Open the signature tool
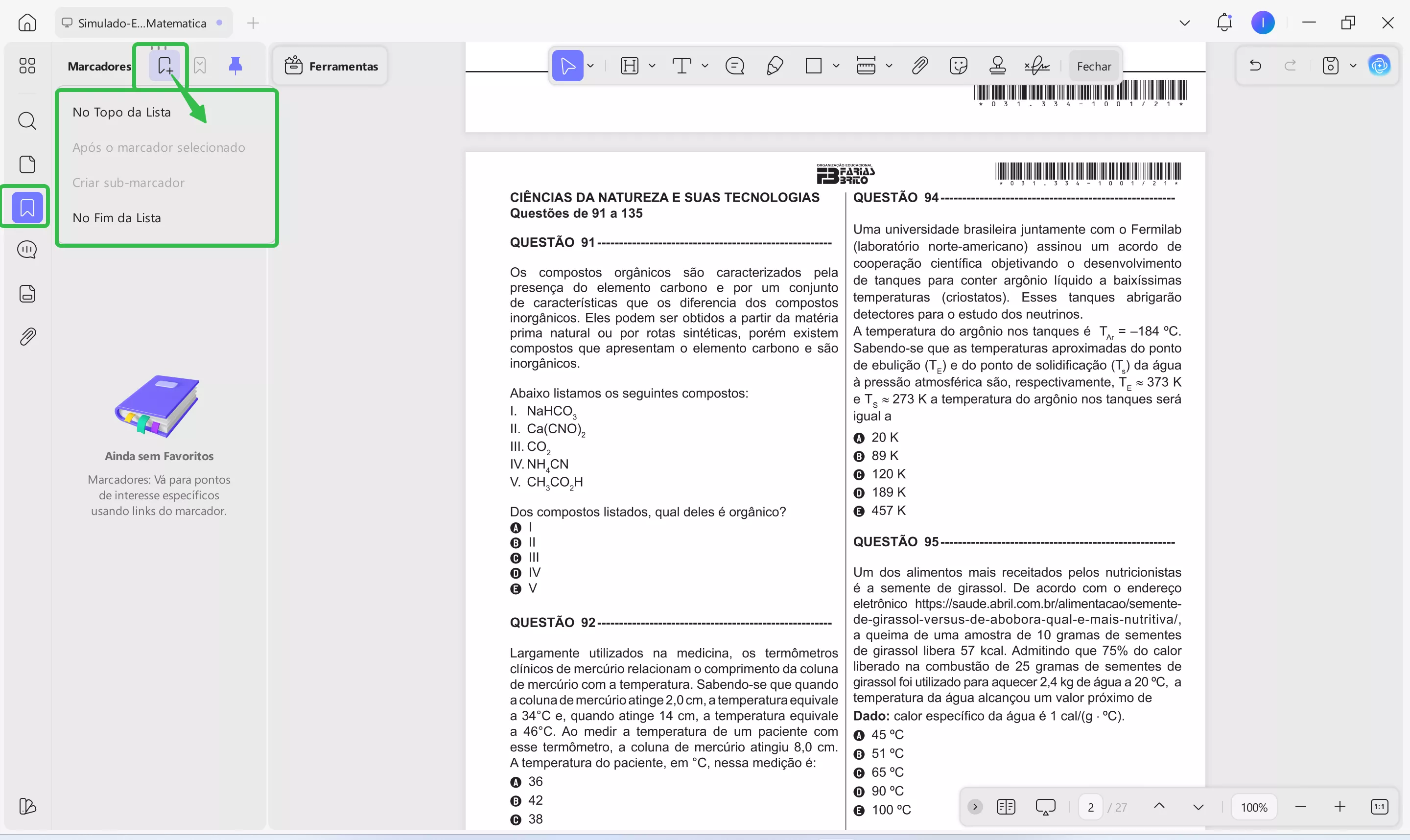Image resolution: width=1410 pixels, height=840 pixels. 1036,66
